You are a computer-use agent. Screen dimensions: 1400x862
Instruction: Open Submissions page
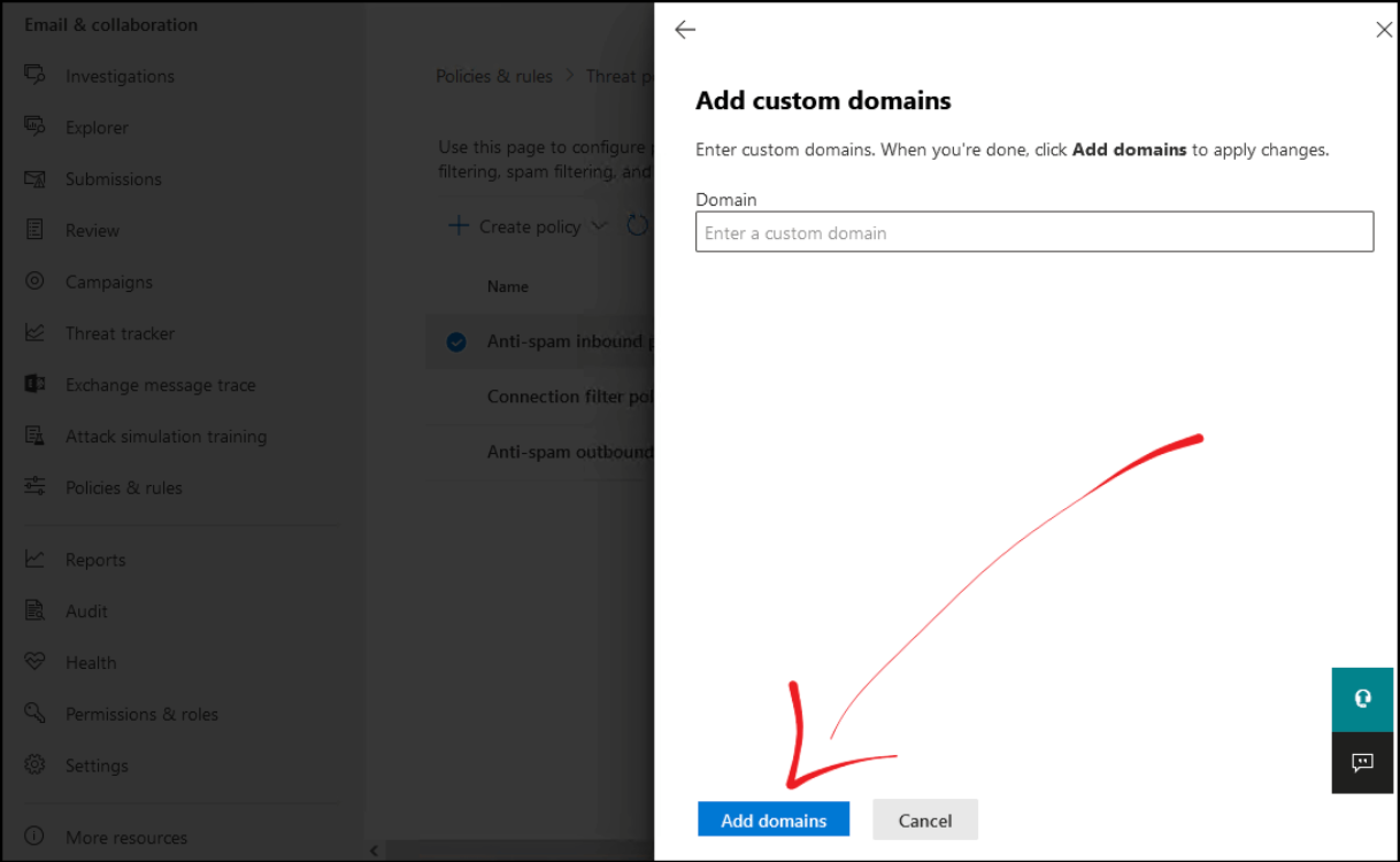click(x=113, y=179)
